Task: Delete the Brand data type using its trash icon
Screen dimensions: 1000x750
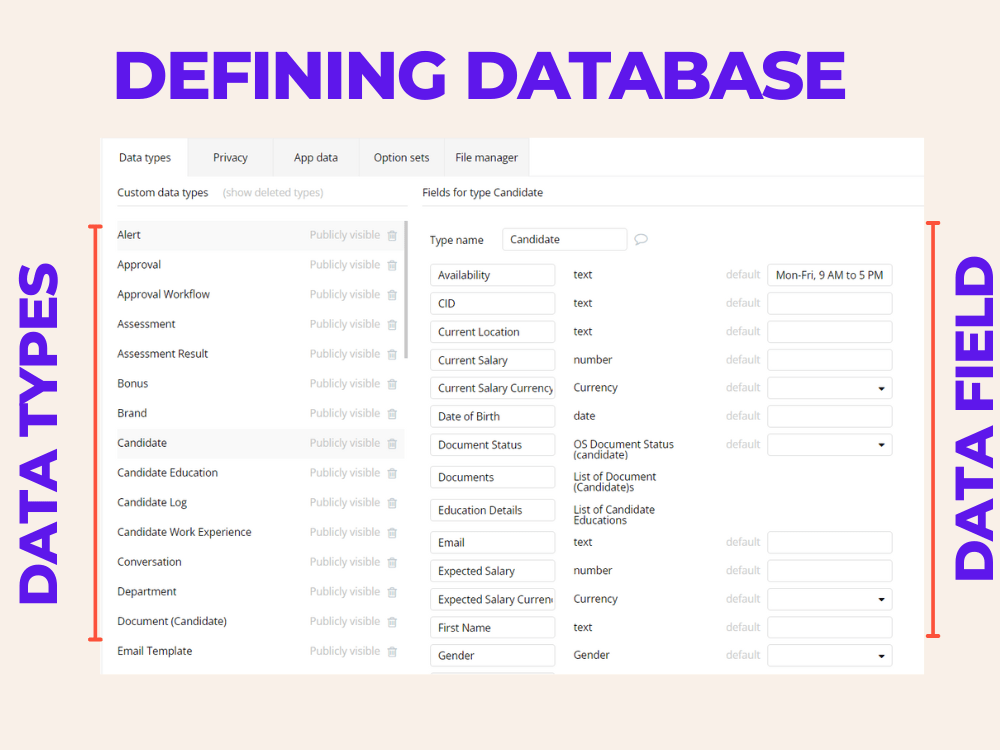Action: tap(391, 413)
